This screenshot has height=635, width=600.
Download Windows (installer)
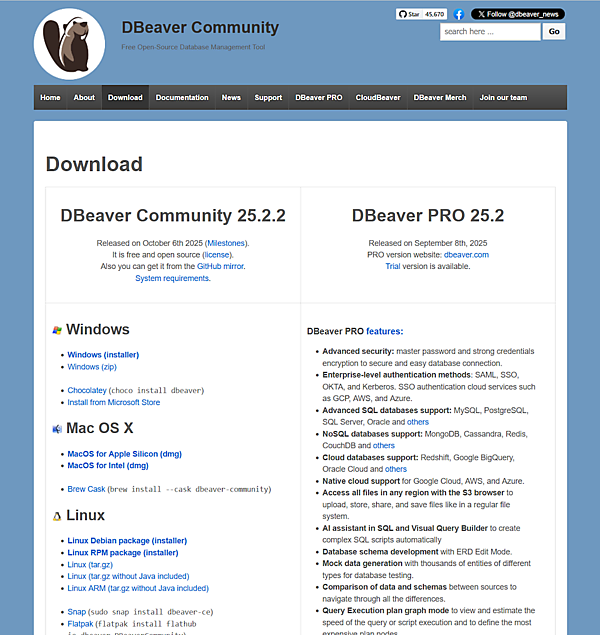click(x=103, y=355)
